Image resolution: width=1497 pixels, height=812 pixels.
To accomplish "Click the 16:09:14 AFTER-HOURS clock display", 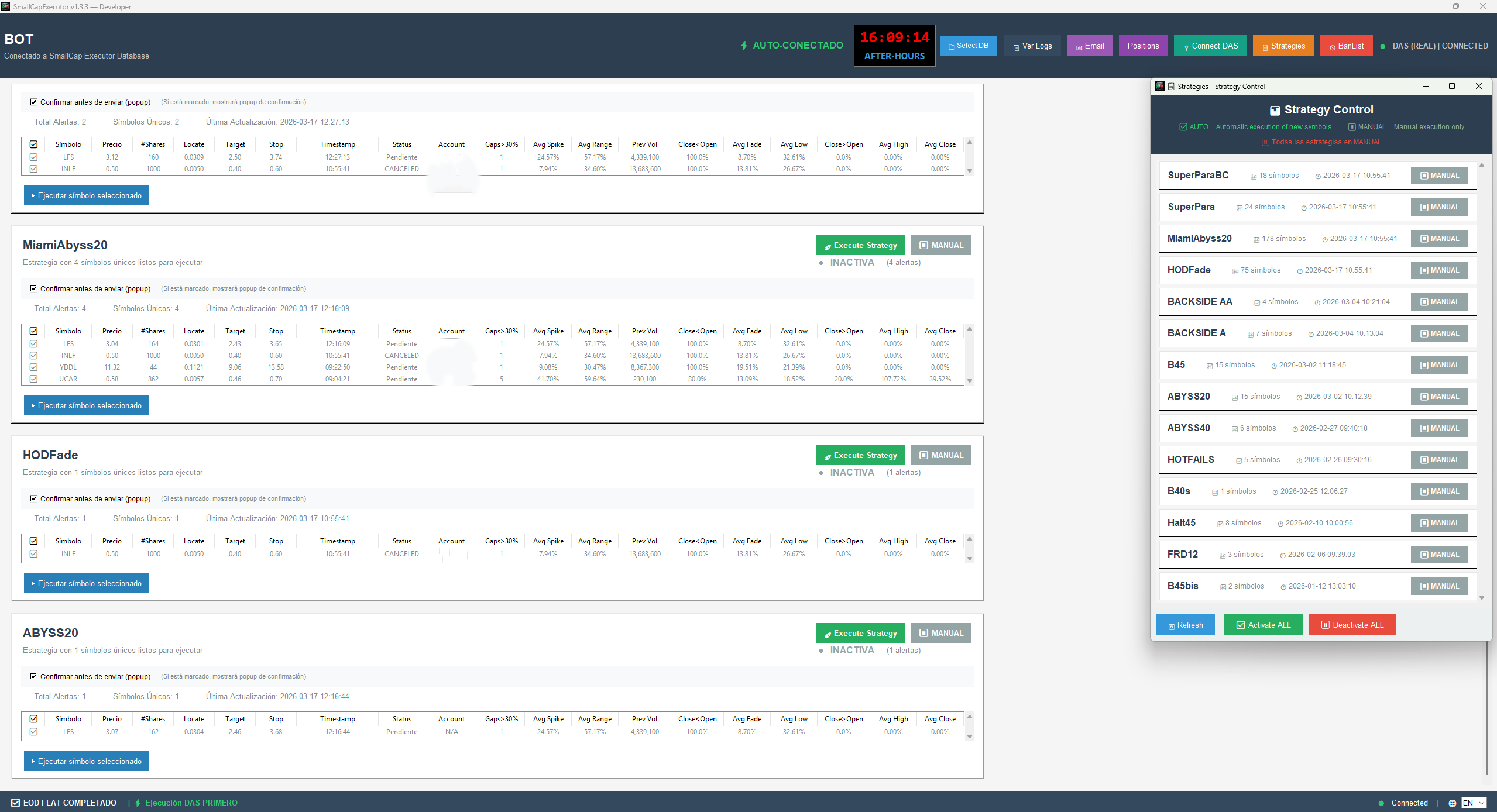I will [x=894, y=46].
